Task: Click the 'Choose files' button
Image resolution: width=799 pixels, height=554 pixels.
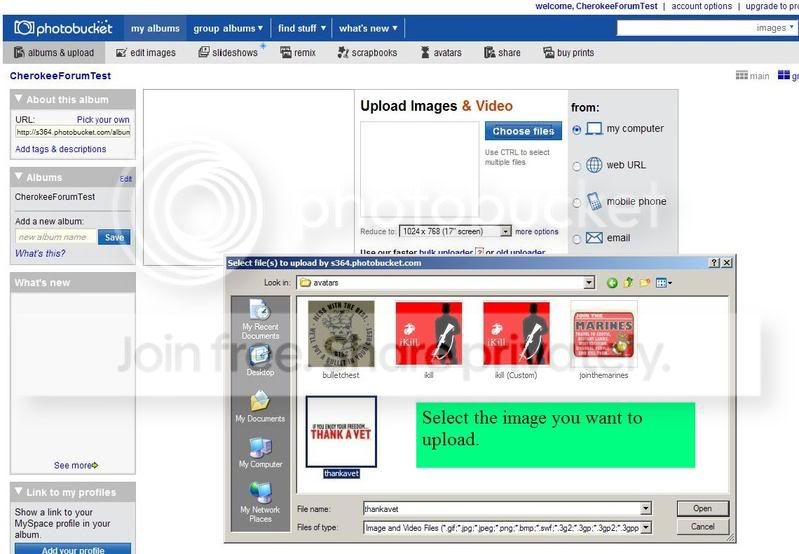Action: pyautogui.click(x=523, y=131)
